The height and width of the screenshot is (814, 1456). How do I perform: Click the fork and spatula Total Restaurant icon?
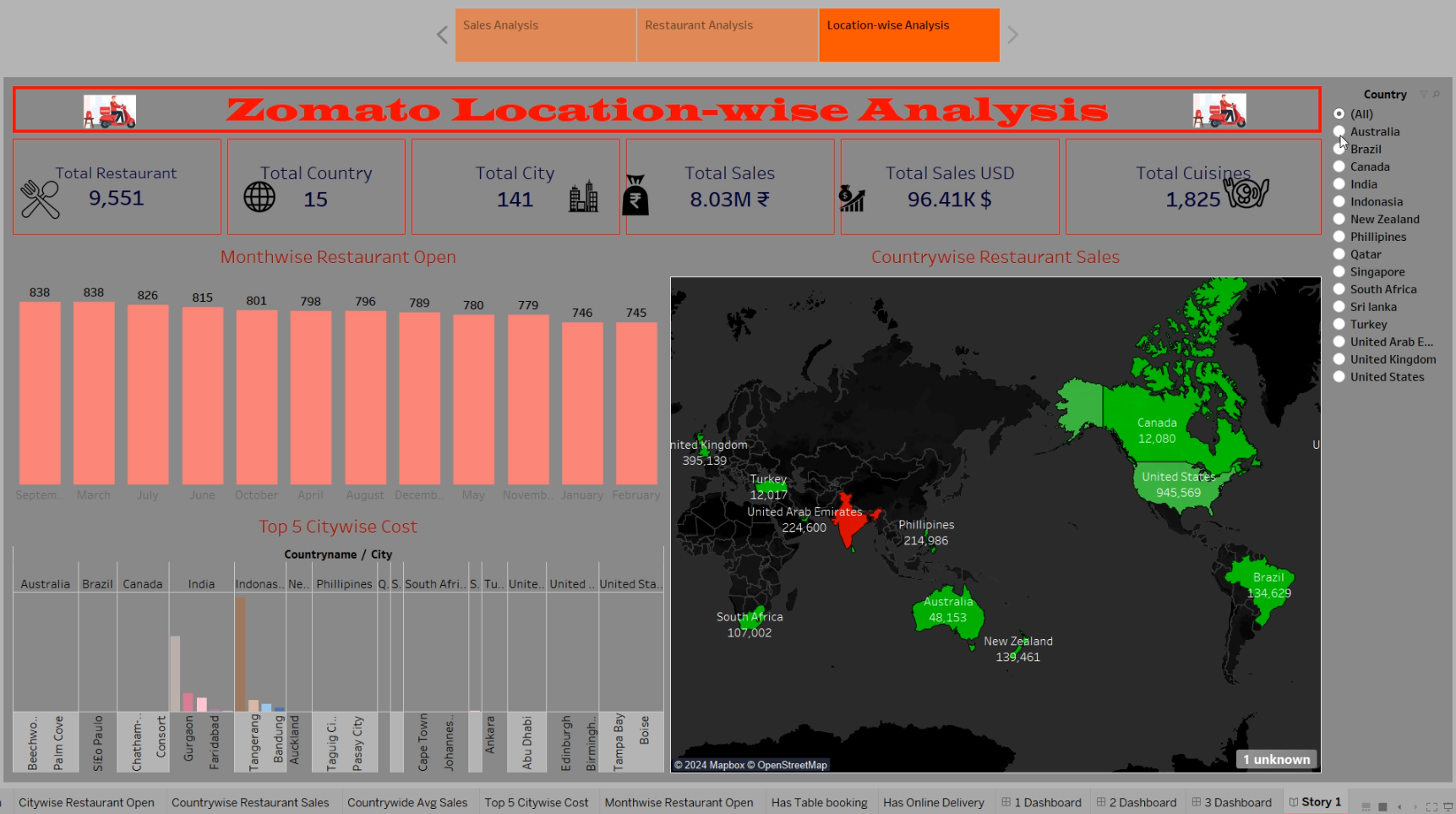[x=40, y=199]
